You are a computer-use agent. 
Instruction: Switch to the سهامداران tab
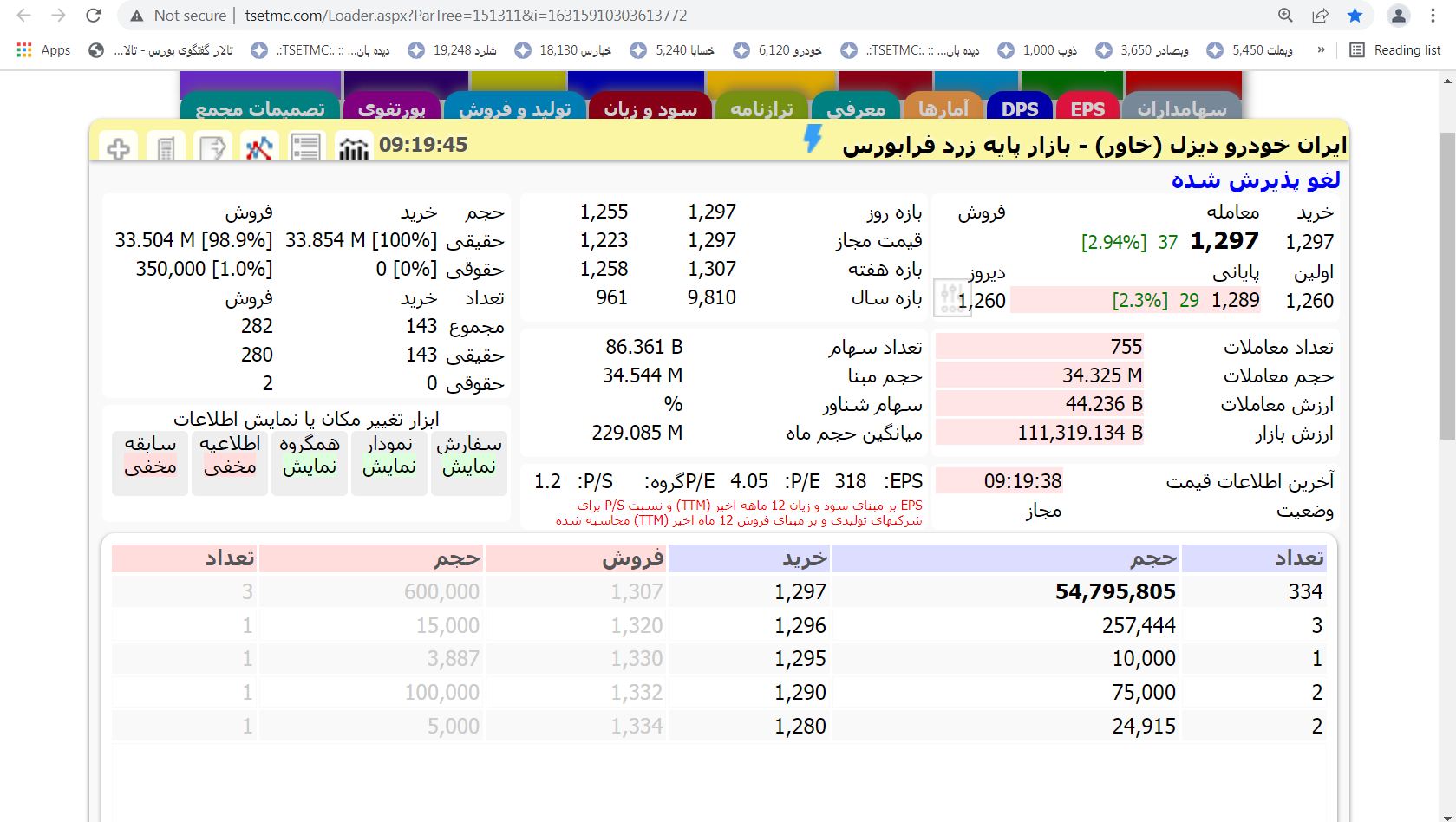[x=1183, y=108]
